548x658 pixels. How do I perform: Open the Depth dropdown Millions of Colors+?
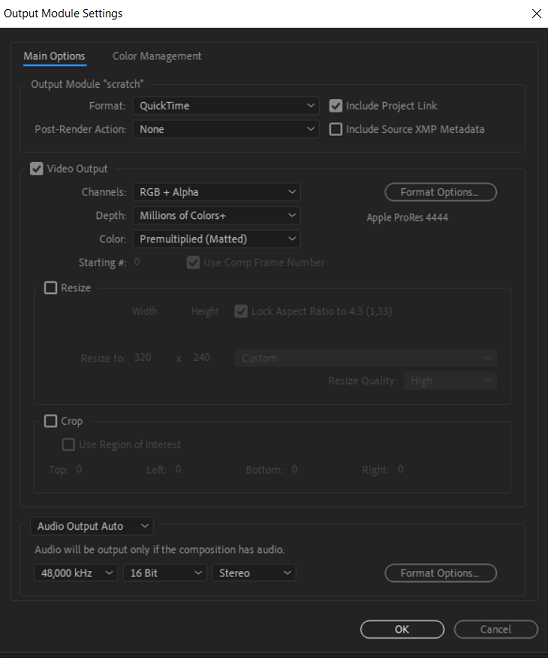tap(217, 216)
